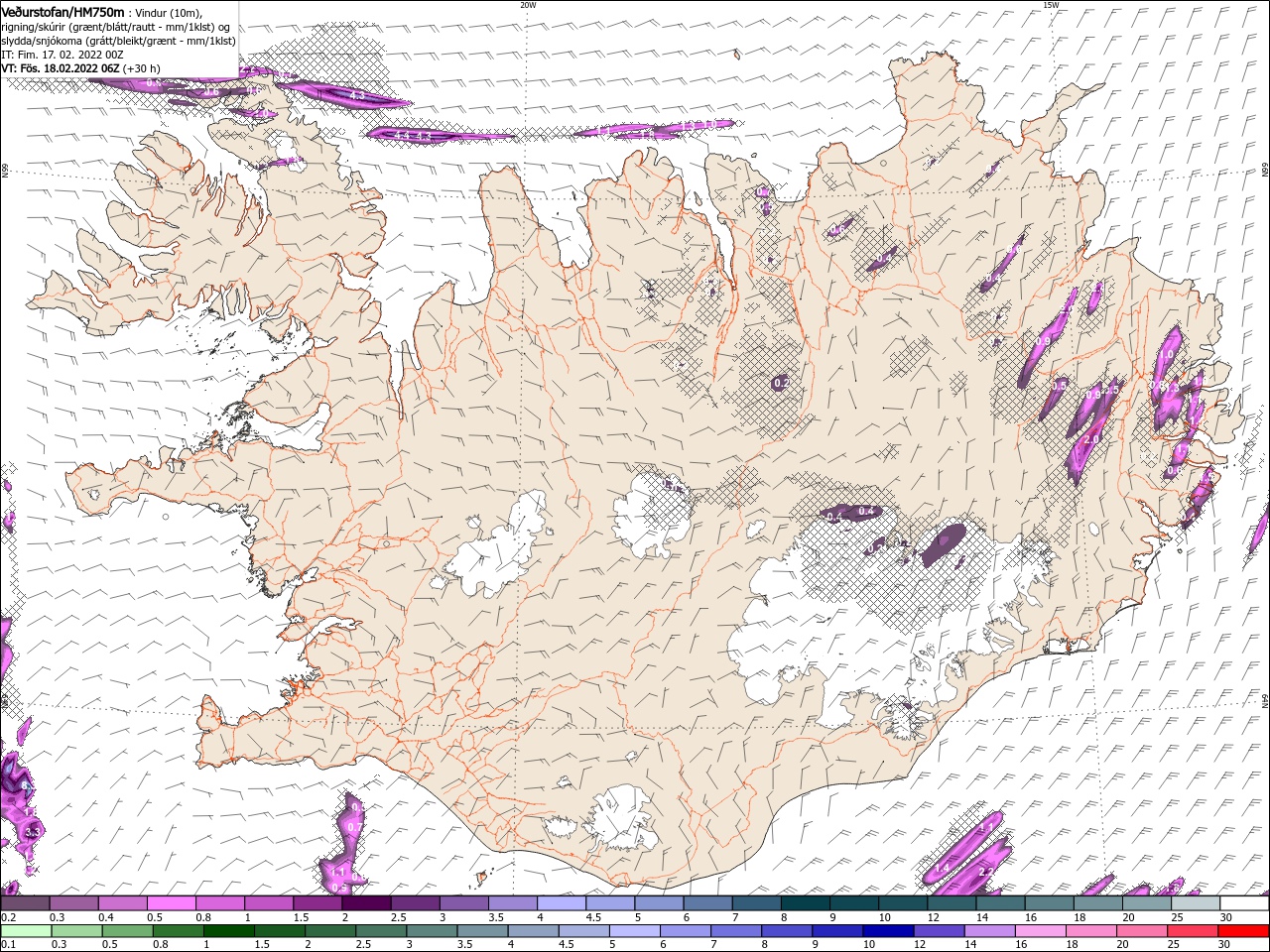
Task: Pick the light pink 16 swatch in the rain legend
Action: [x=1041, y=931]
